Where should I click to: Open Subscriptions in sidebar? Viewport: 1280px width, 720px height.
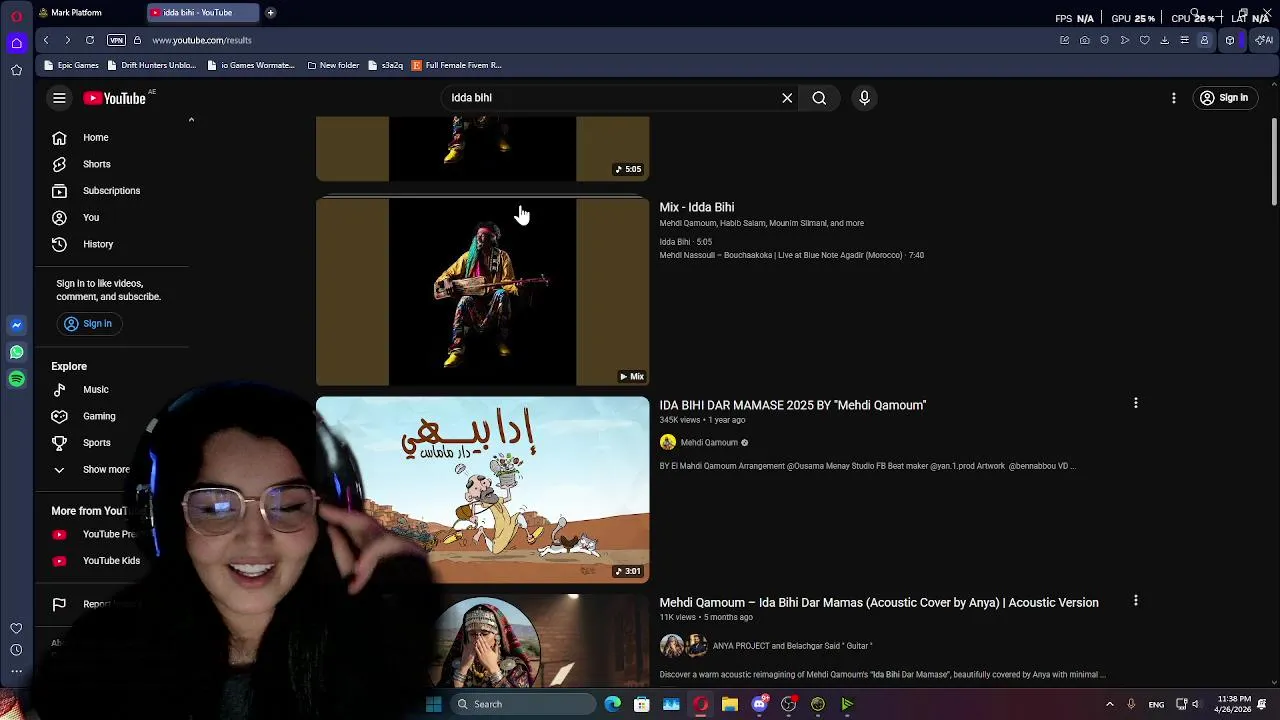coord(112,191)
